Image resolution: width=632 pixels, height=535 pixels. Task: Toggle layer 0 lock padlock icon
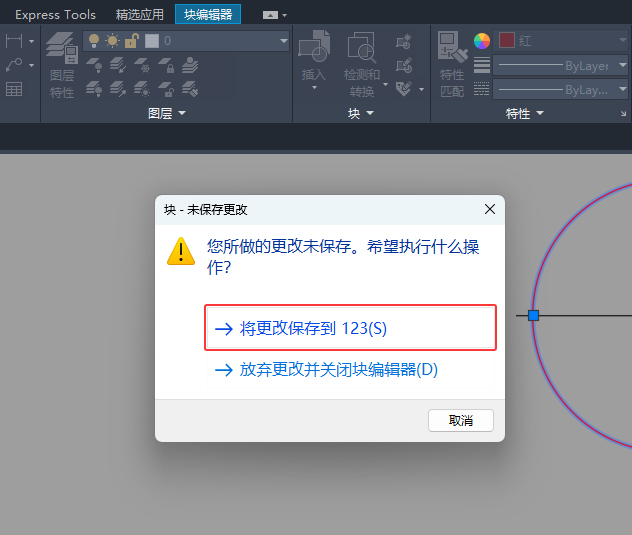click(x=132, y=41)
